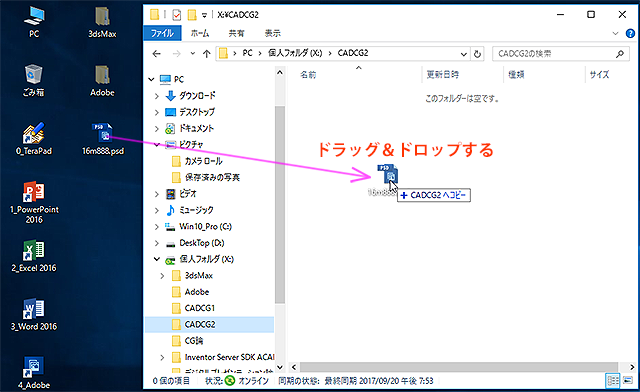Open the address bar history dropdown

click(x=464, y=54)
